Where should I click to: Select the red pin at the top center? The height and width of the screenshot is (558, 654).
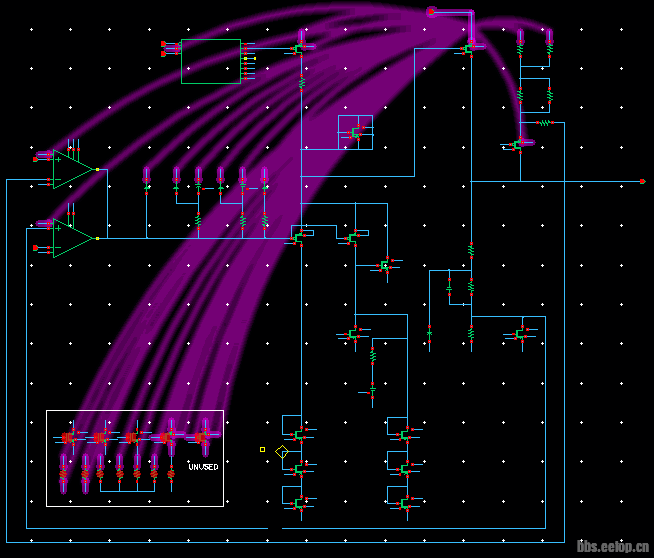pos(431,12)
